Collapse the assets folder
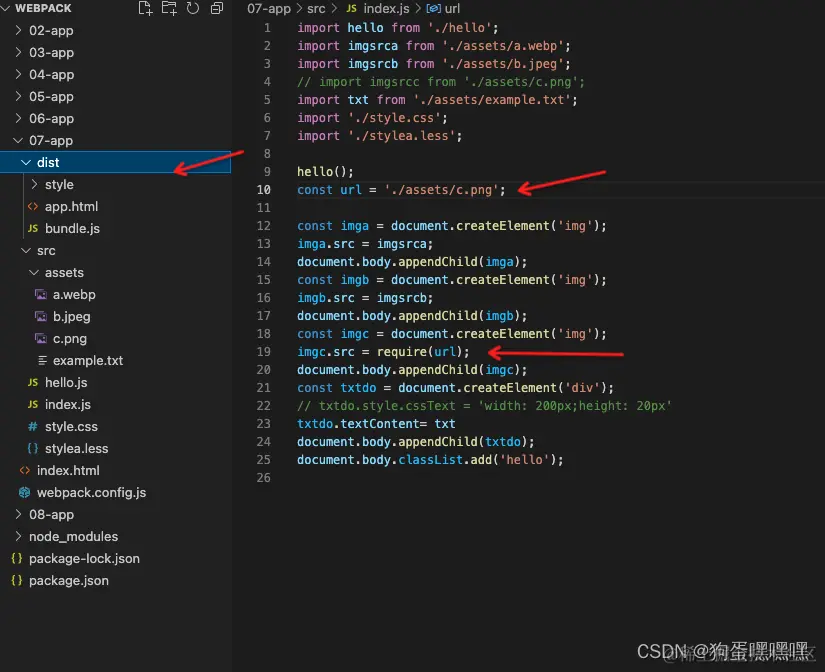The height and width of the screenshot is (672, 825). (34, 273)
